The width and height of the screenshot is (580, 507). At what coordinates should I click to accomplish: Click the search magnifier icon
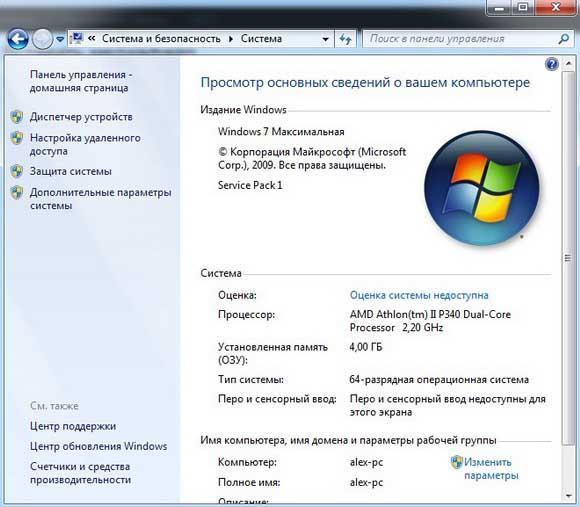[563, 38]
